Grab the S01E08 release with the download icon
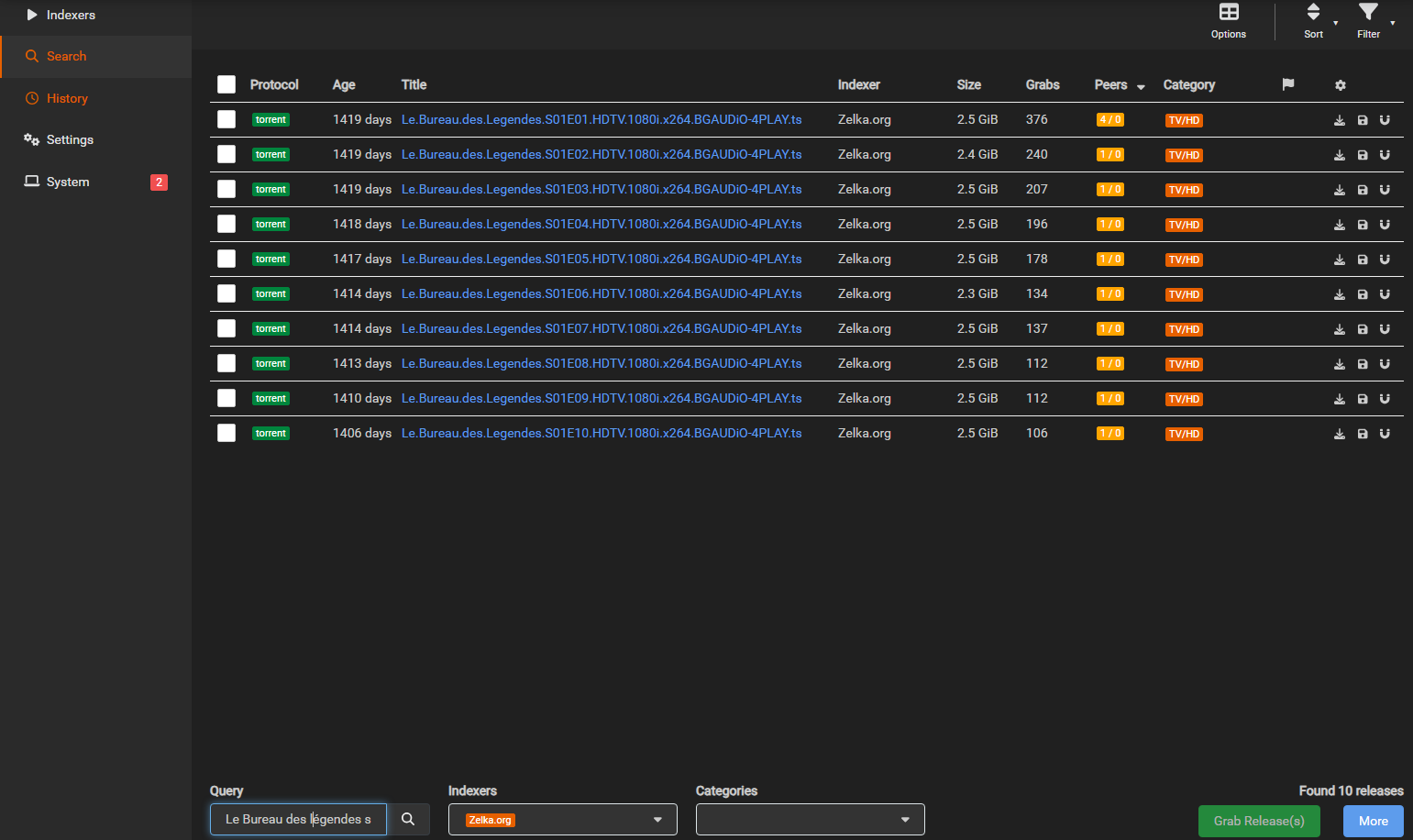Image resolution: width=1413 pixels, height=840 pixels. 1339,364
